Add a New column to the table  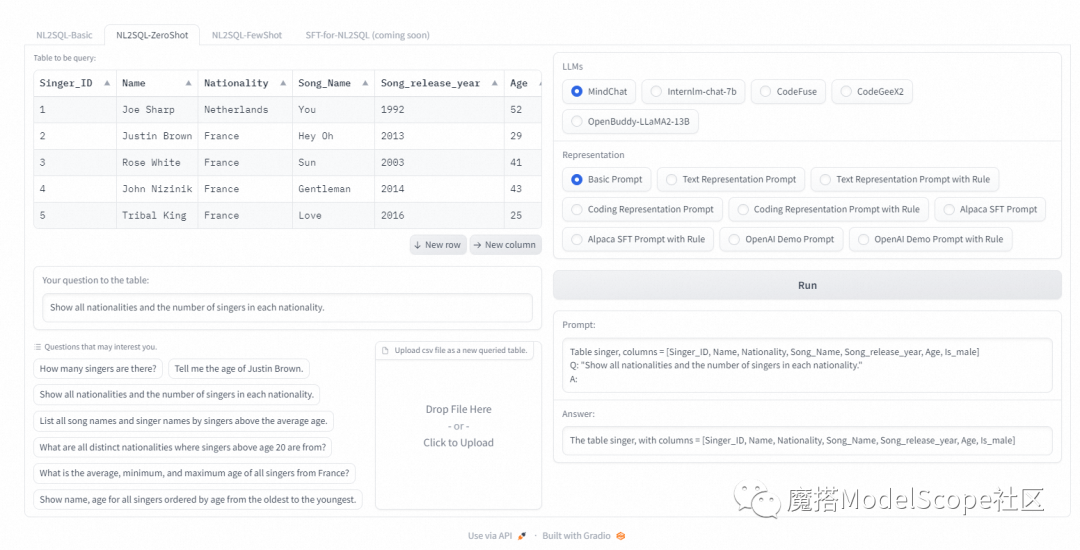pos(504,245)
